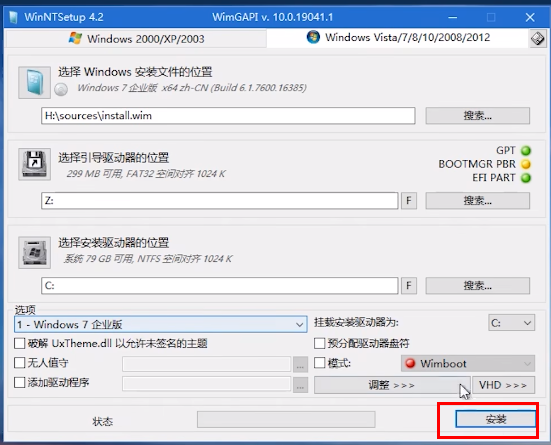This screenshot has width=551, height=445.
Task: Close the WinNTSetup window
Action: [530, 17]
